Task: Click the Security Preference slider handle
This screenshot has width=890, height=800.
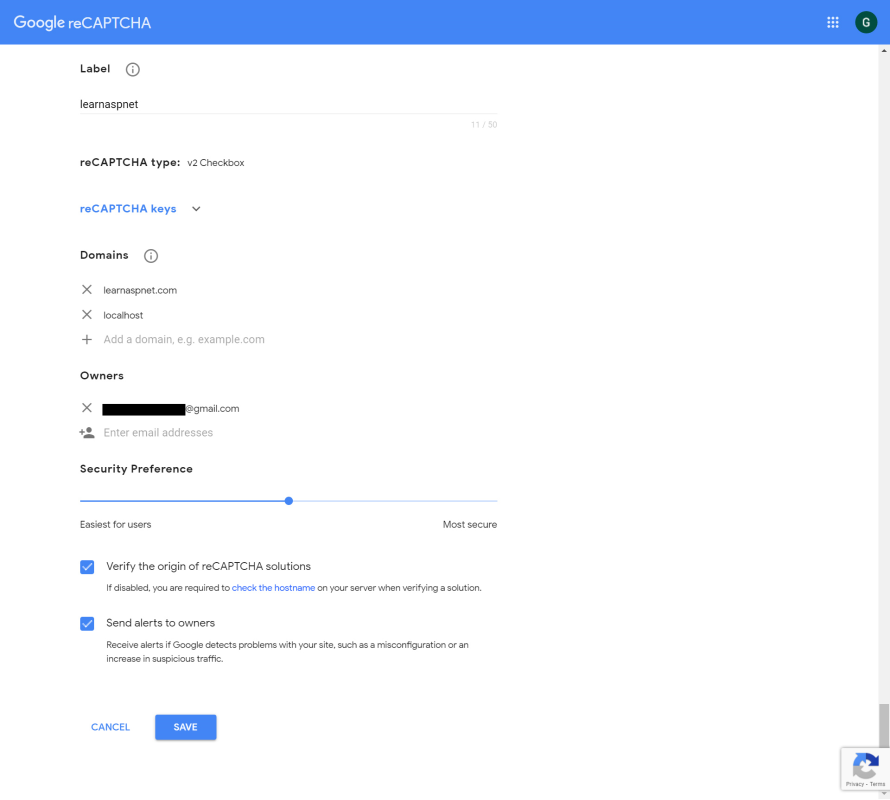Action: pos(289,501)
